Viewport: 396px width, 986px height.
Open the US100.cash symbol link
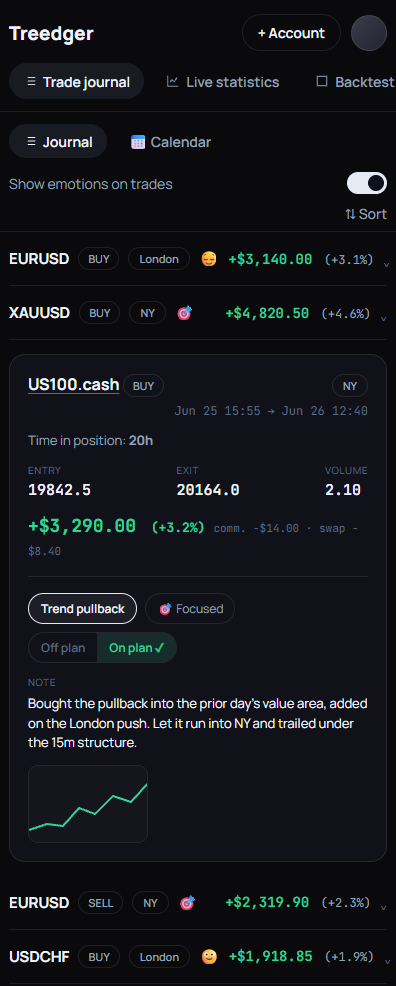74,384
